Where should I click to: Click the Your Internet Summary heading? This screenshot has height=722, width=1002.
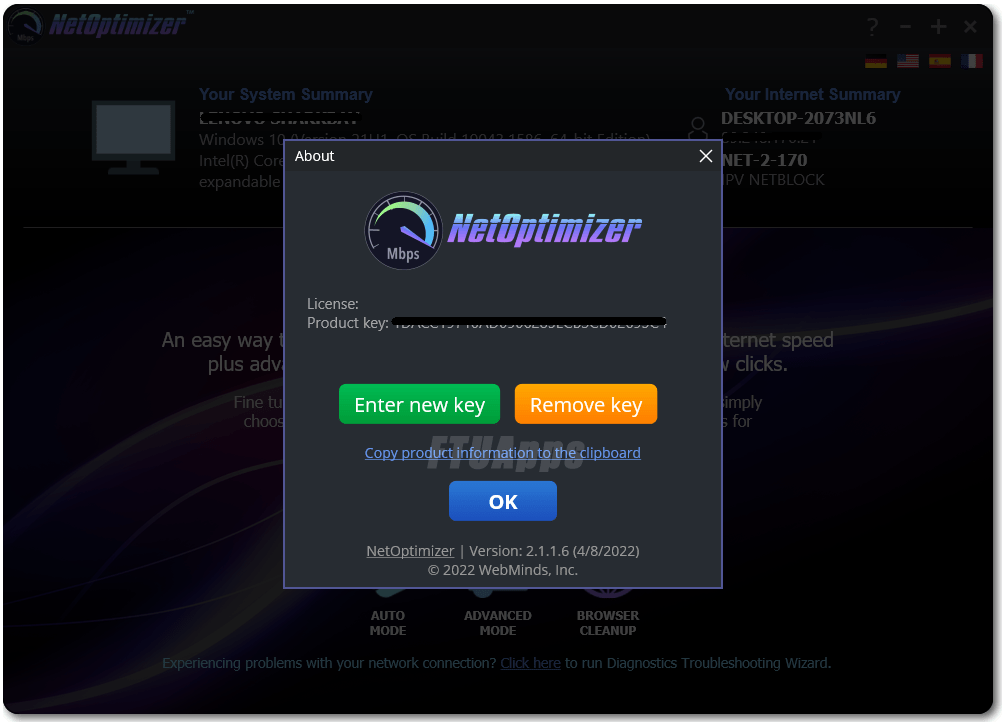click(x=812, y=95)
